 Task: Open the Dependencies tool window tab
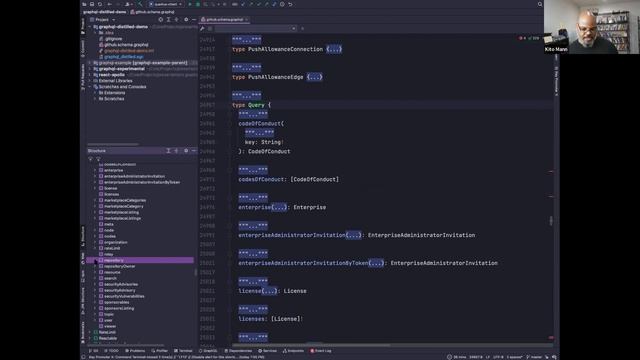(x=238, y=351)
